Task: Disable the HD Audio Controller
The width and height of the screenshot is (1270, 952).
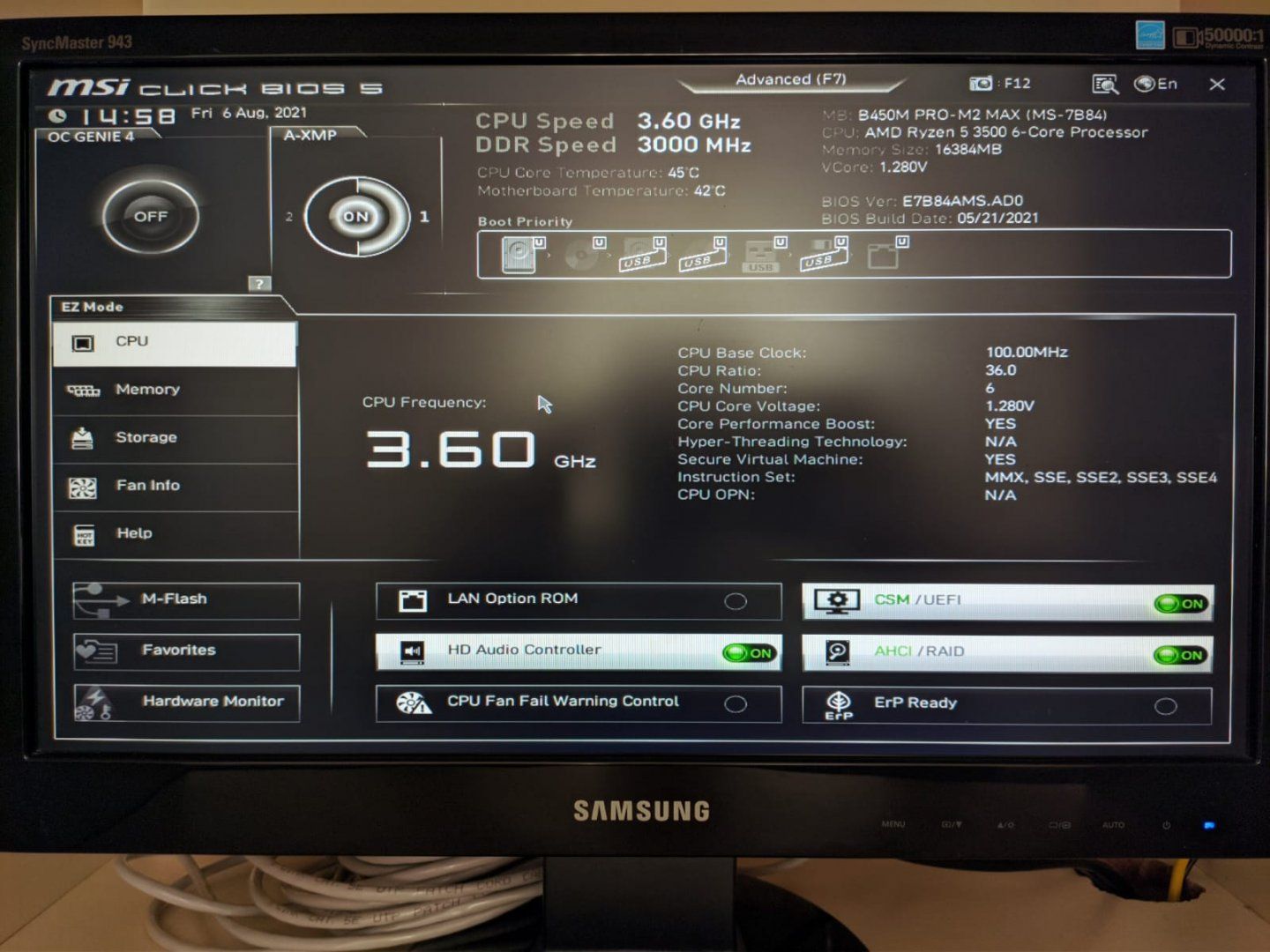Action: [579, 651]
